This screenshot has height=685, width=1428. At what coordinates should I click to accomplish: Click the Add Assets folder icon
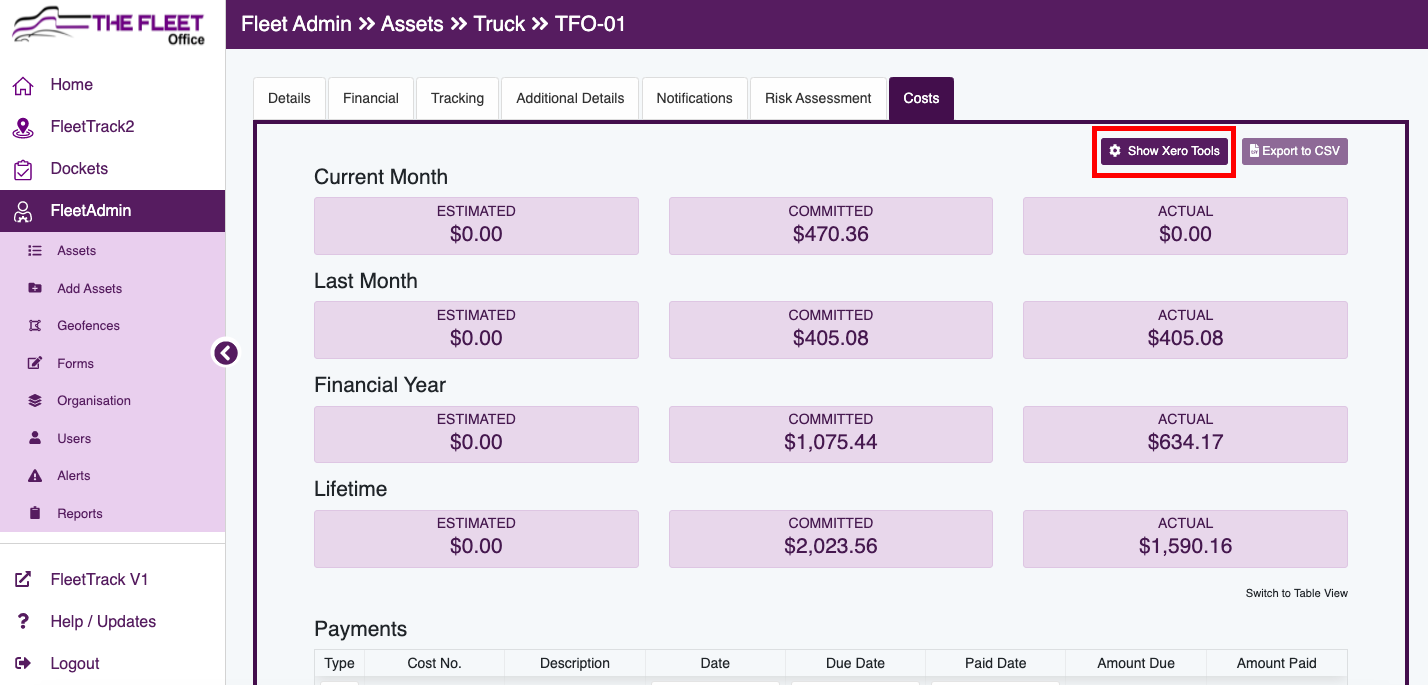click(x=35, y=288)
